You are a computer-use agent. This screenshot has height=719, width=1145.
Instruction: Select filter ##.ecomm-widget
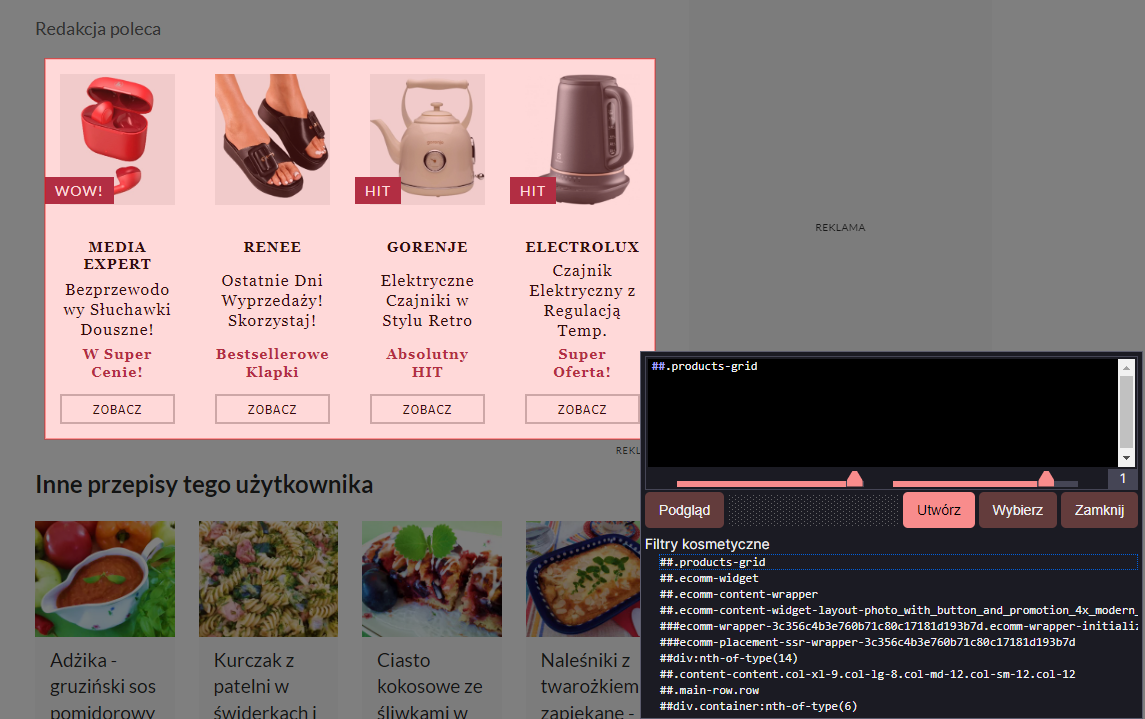coord(898,578)
